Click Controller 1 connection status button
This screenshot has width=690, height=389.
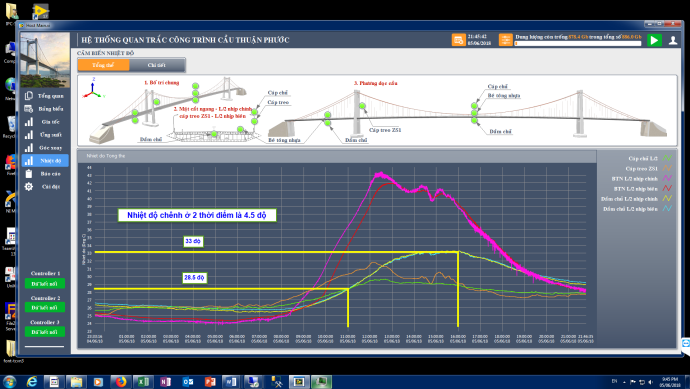tap(45, 284)
